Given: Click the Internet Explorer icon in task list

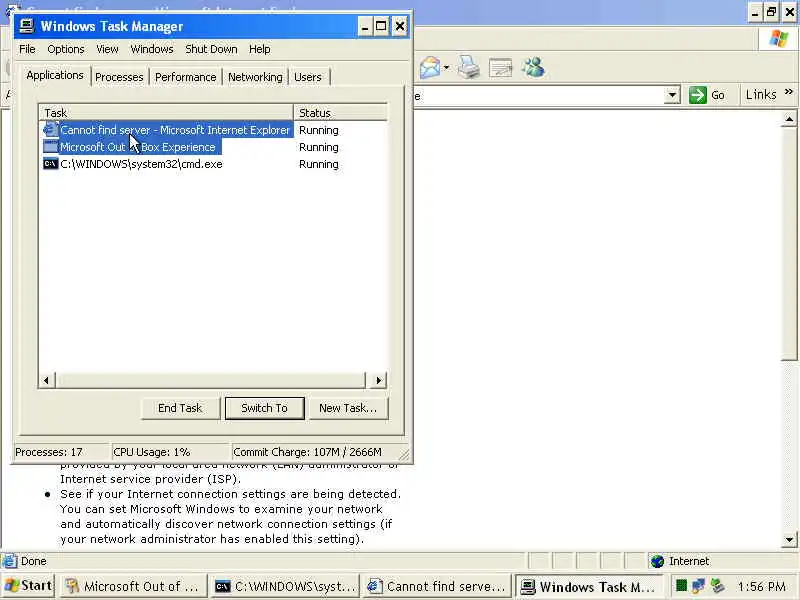Looking at the screenshot, I should coord(51,130).
